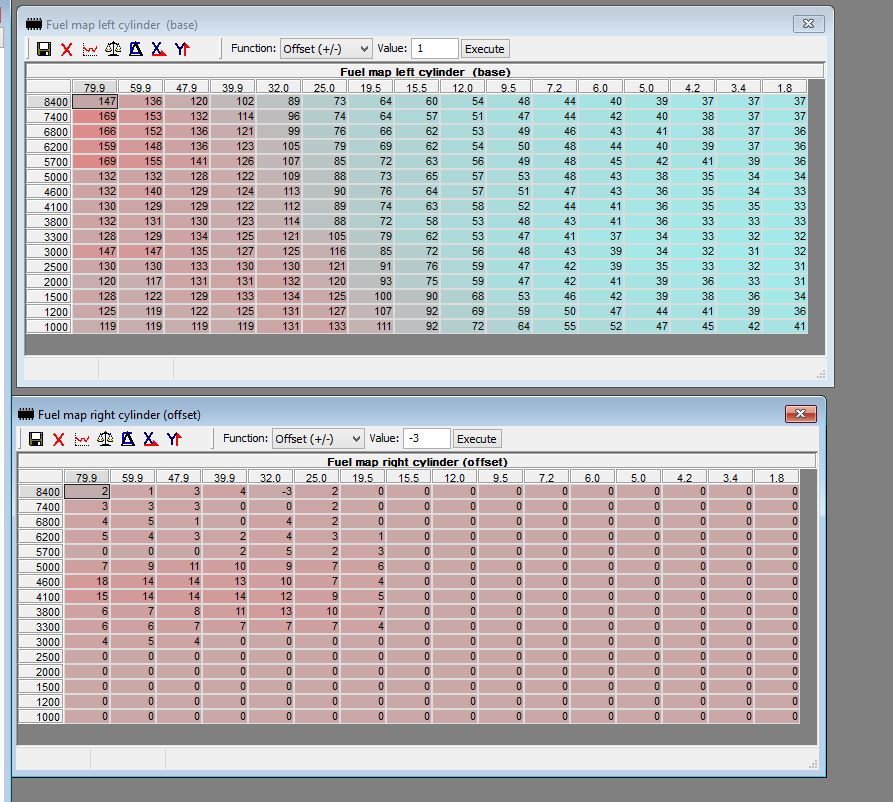Click the Y-axis arrow icon in right cylinder toolbar
This screenshot has width=893, height=802.
click(174, 439)
